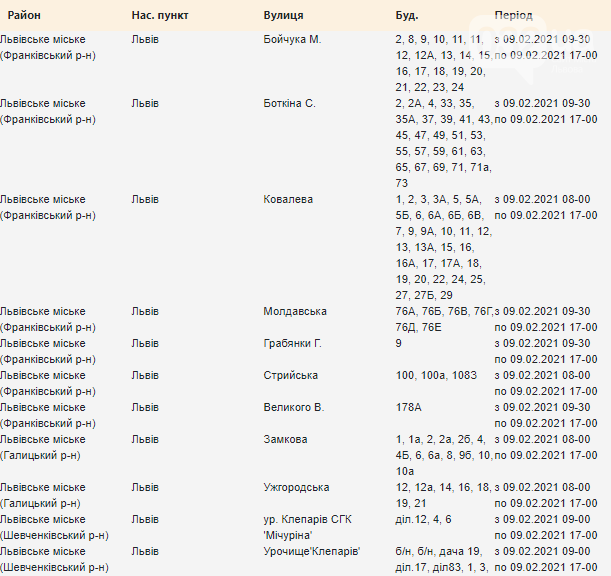
Task: Click the Період column header
Action: 513,15
